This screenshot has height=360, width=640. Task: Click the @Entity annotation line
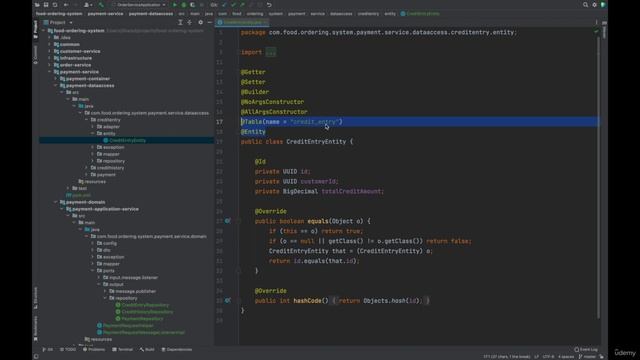(253, 132)
